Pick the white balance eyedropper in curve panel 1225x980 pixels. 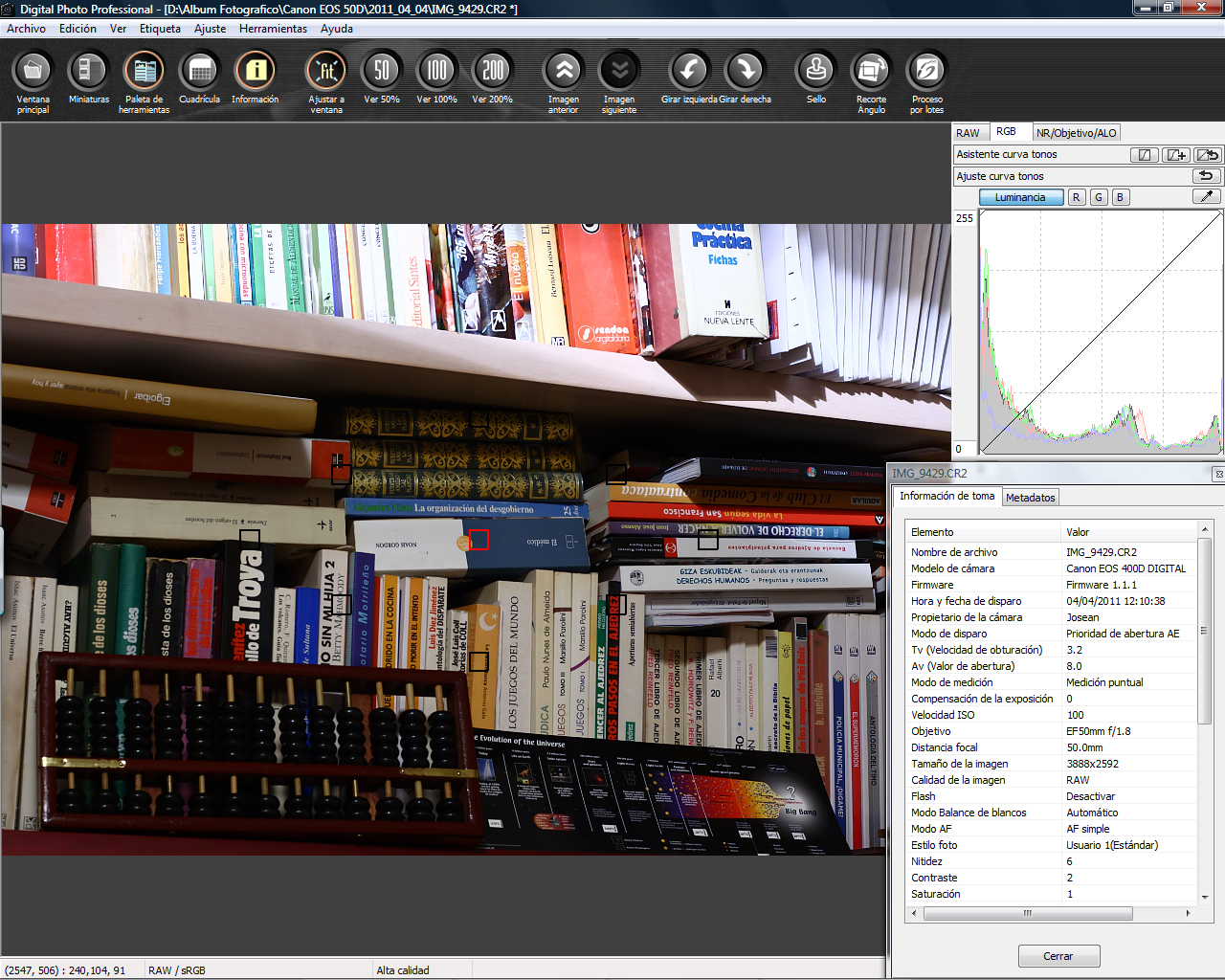pos(1206,197)
